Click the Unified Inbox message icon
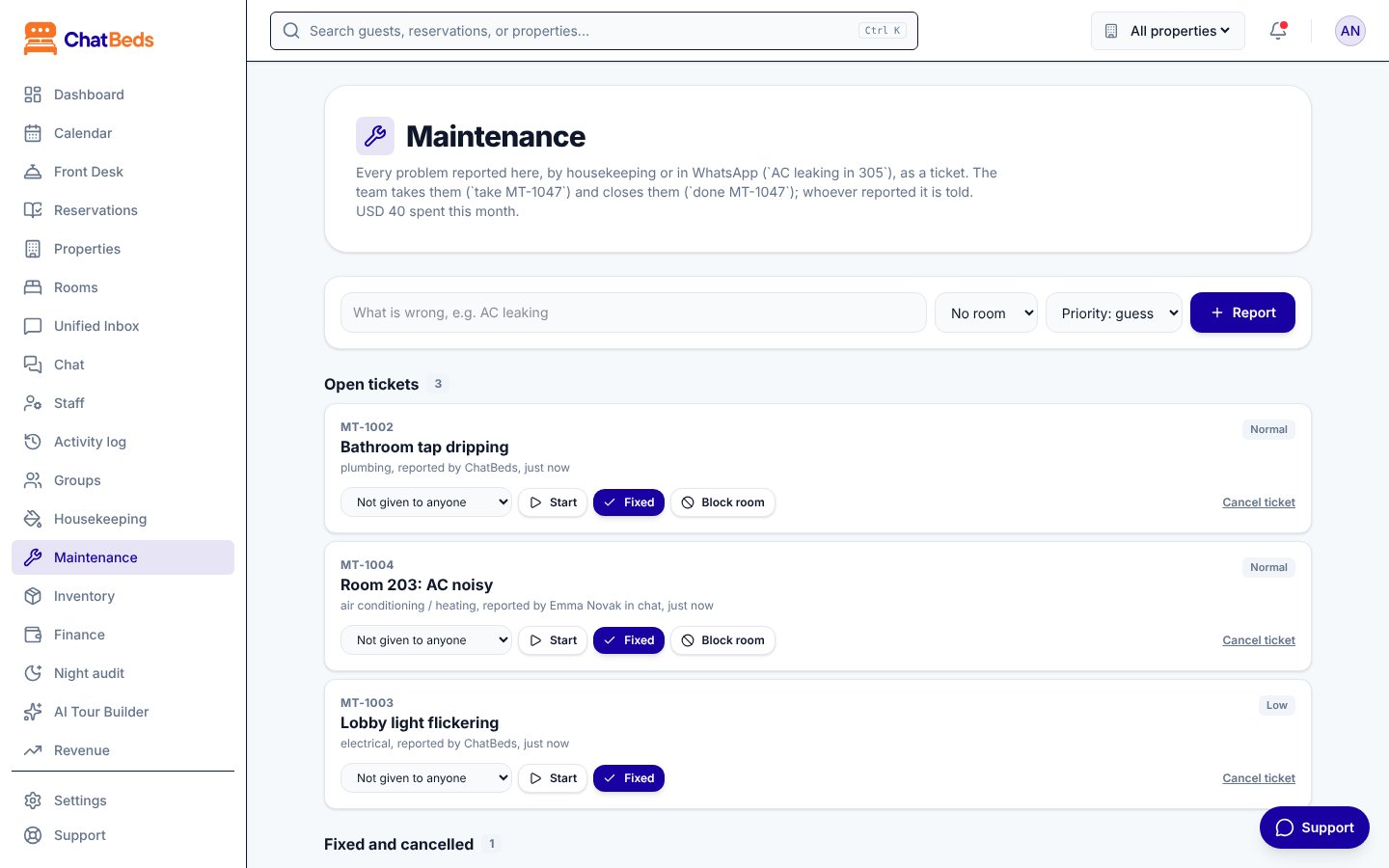 coord(33,326)
